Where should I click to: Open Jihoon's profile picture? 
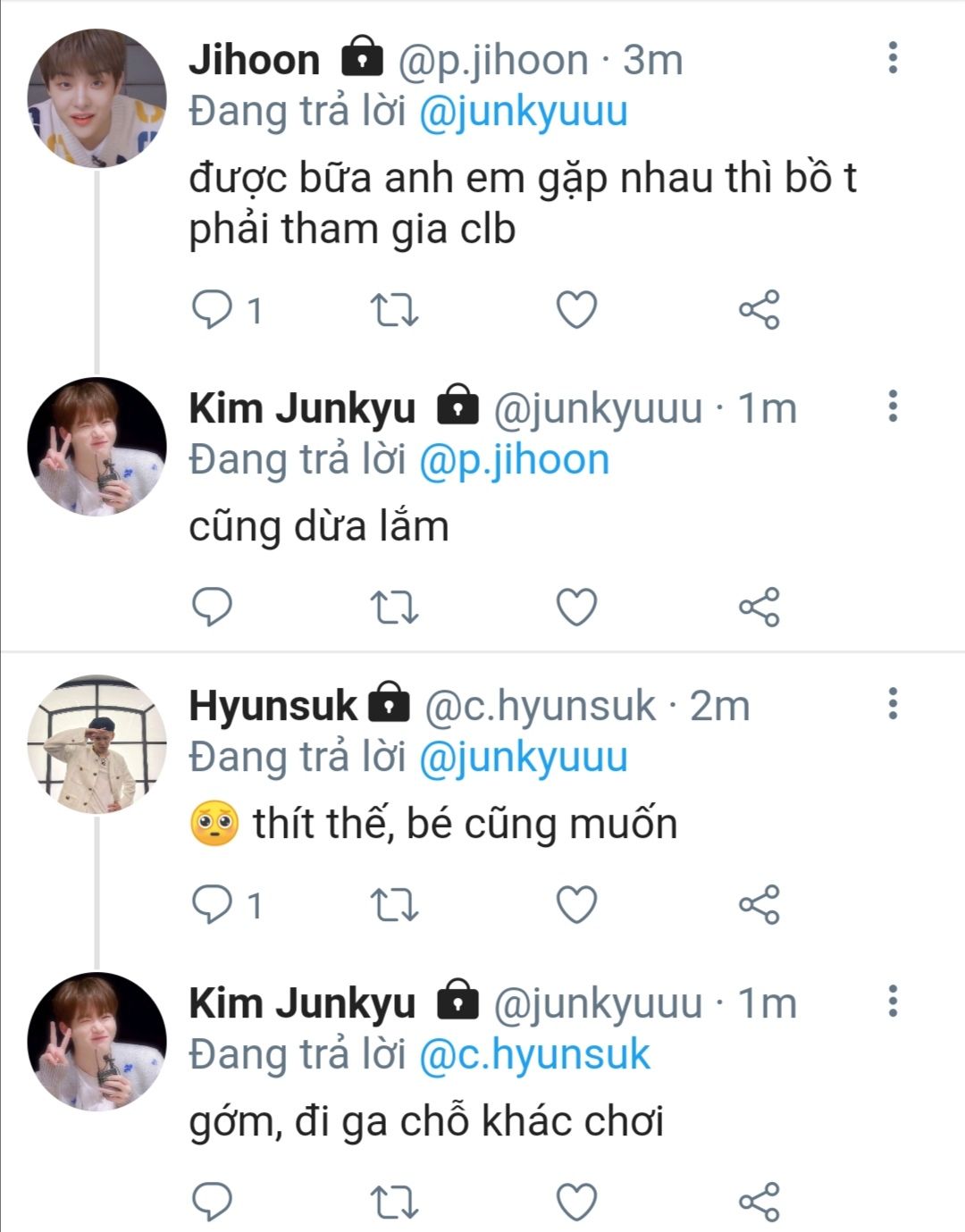pos(96,98)
